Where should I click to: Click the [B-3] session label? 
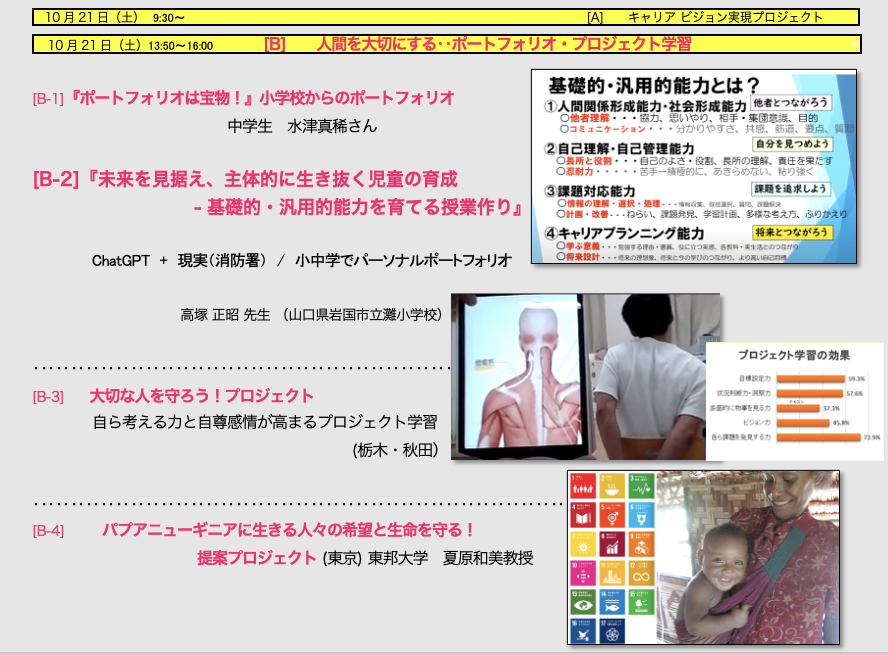pyautogui.click(x=48, y=397)
